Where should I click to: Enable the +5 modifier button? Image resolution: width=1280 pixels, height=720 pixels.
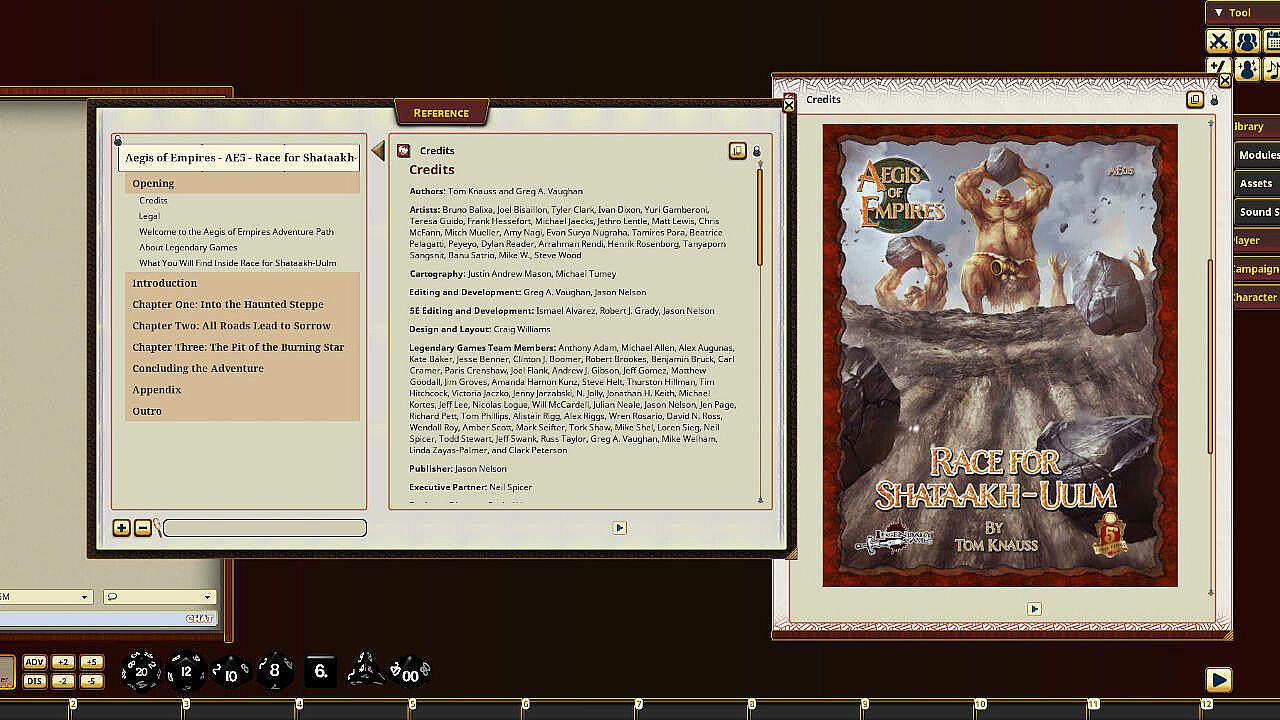(91, 662)
